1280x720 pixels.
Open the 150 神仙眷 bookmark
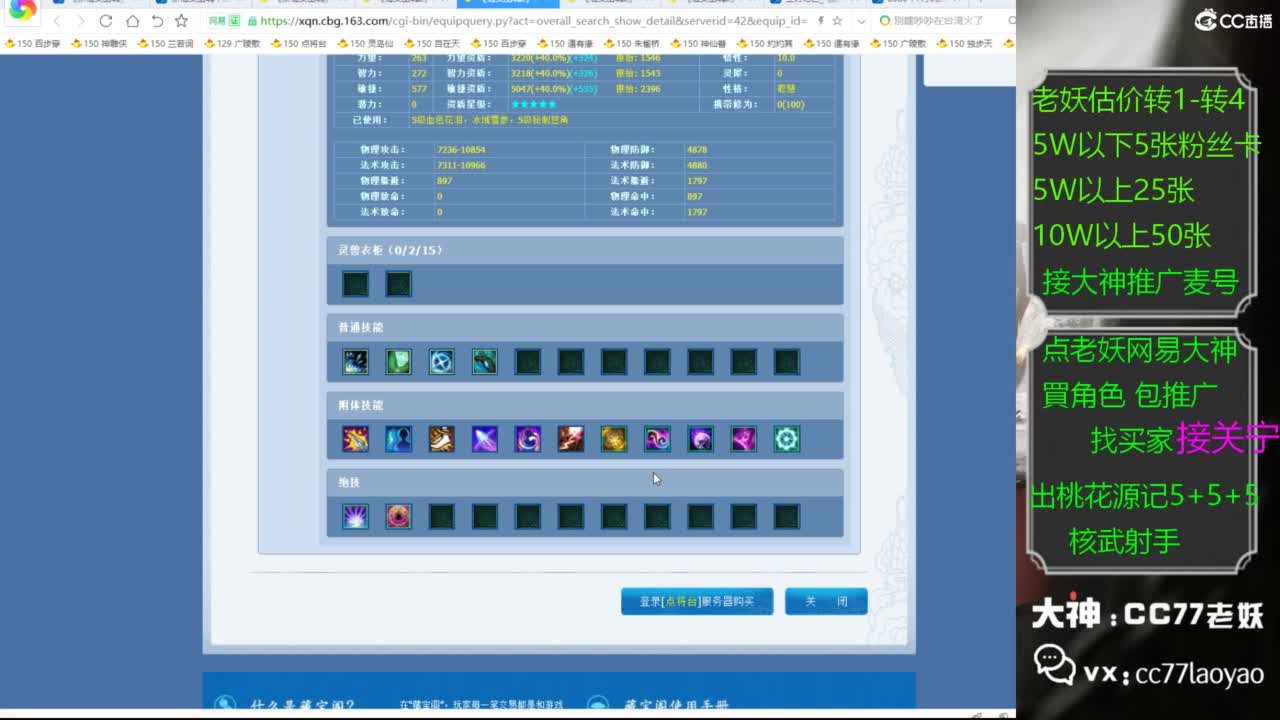point(698,43)
